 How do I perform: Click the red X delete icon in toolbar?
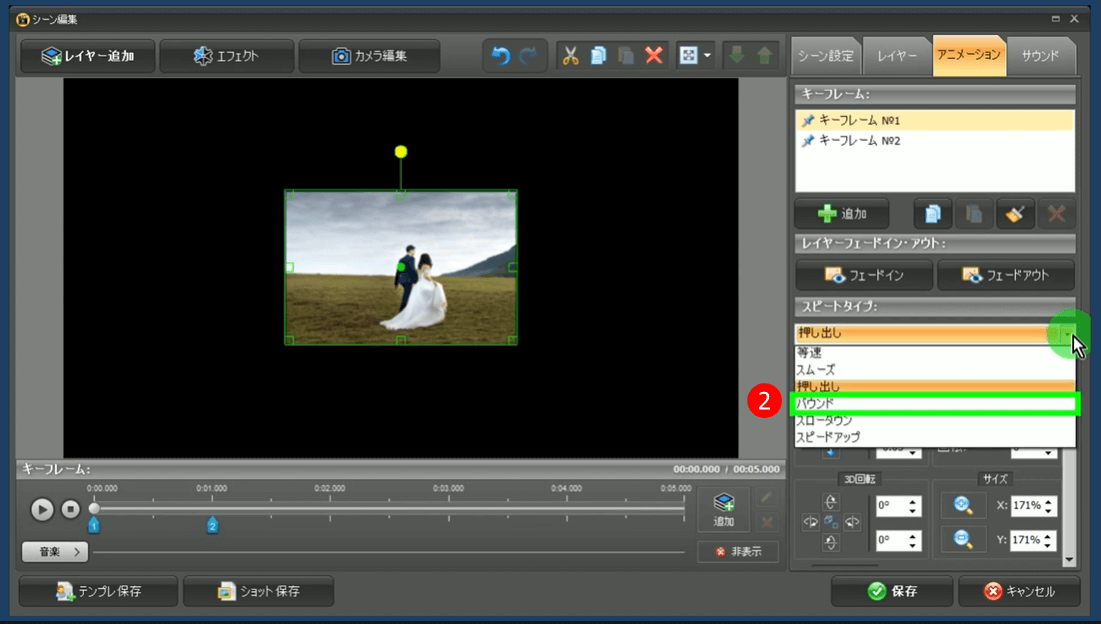(654, 56)
